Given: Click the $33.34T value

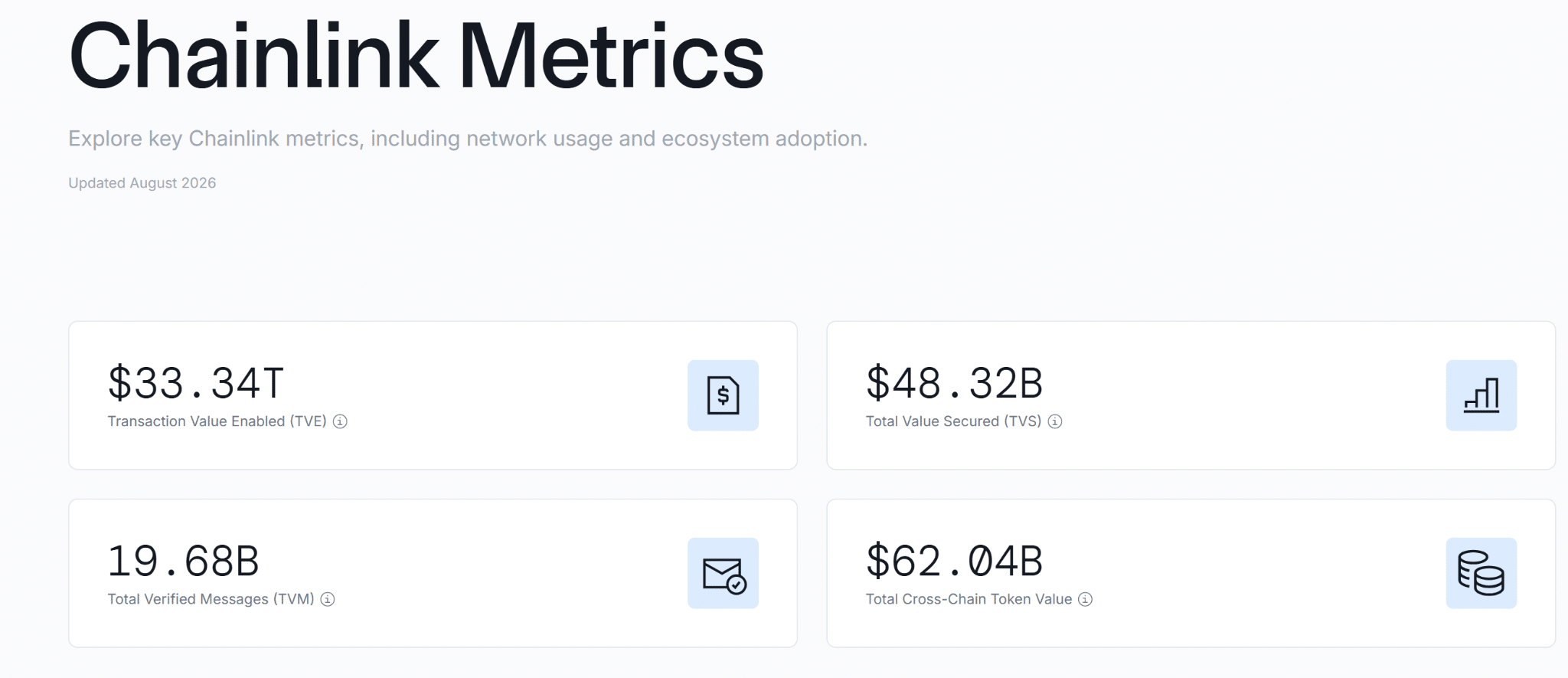Looking at the screenshot, I should click(196, 383).
